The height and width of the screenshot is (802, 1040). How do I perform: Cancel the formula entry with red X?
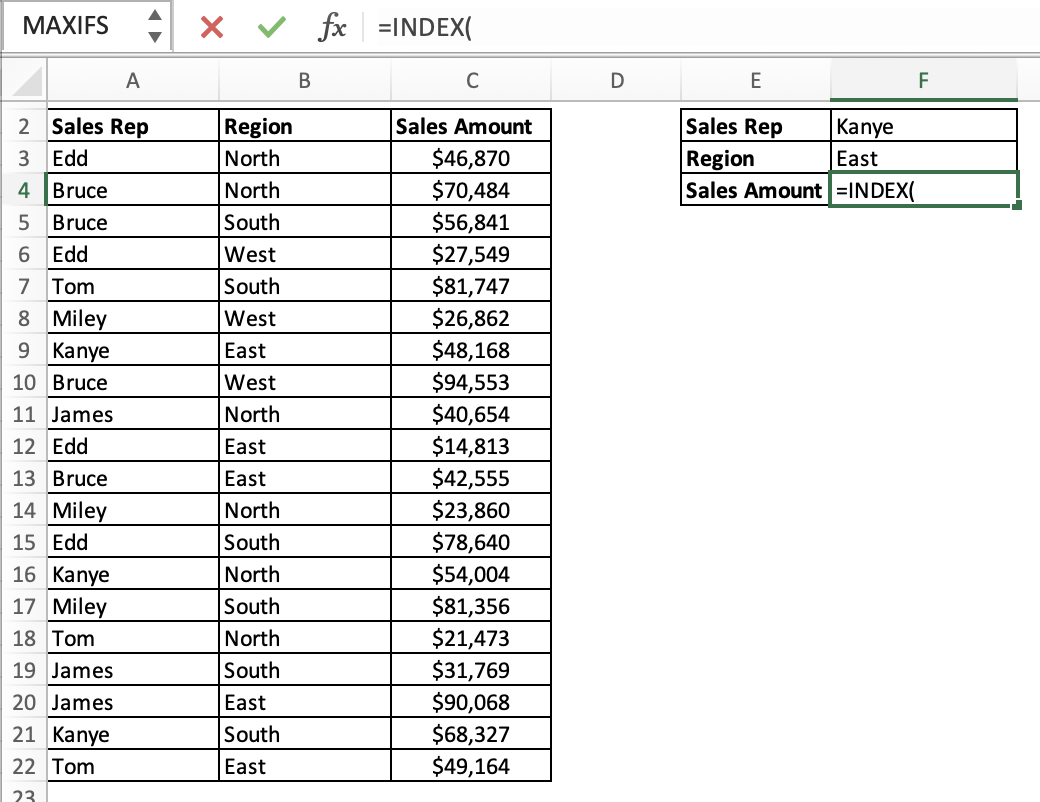click(x=212, y=27)
